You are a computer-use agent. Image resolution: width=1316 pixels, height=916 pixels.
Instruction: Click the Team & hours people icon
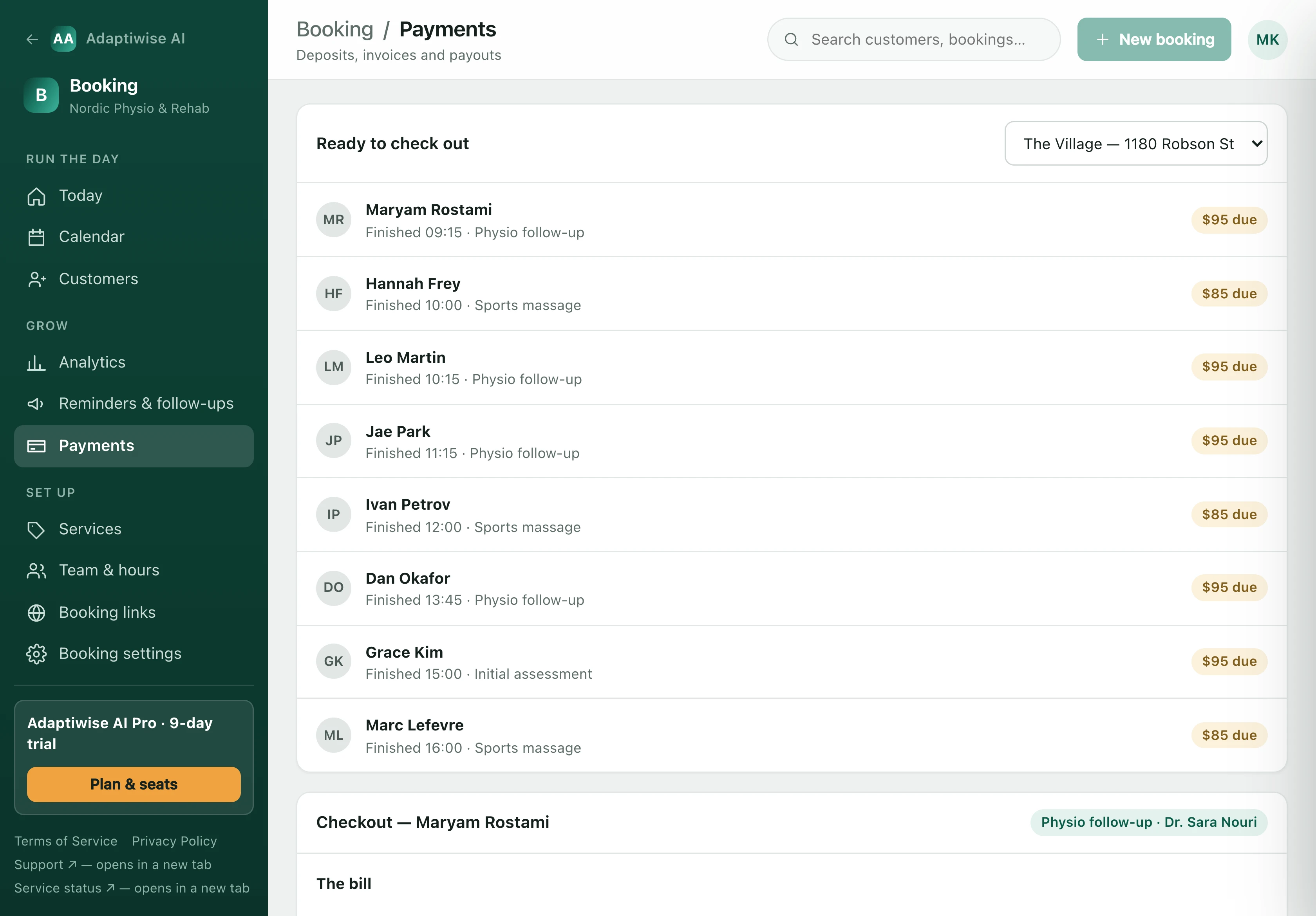click(x=36, y=571)
